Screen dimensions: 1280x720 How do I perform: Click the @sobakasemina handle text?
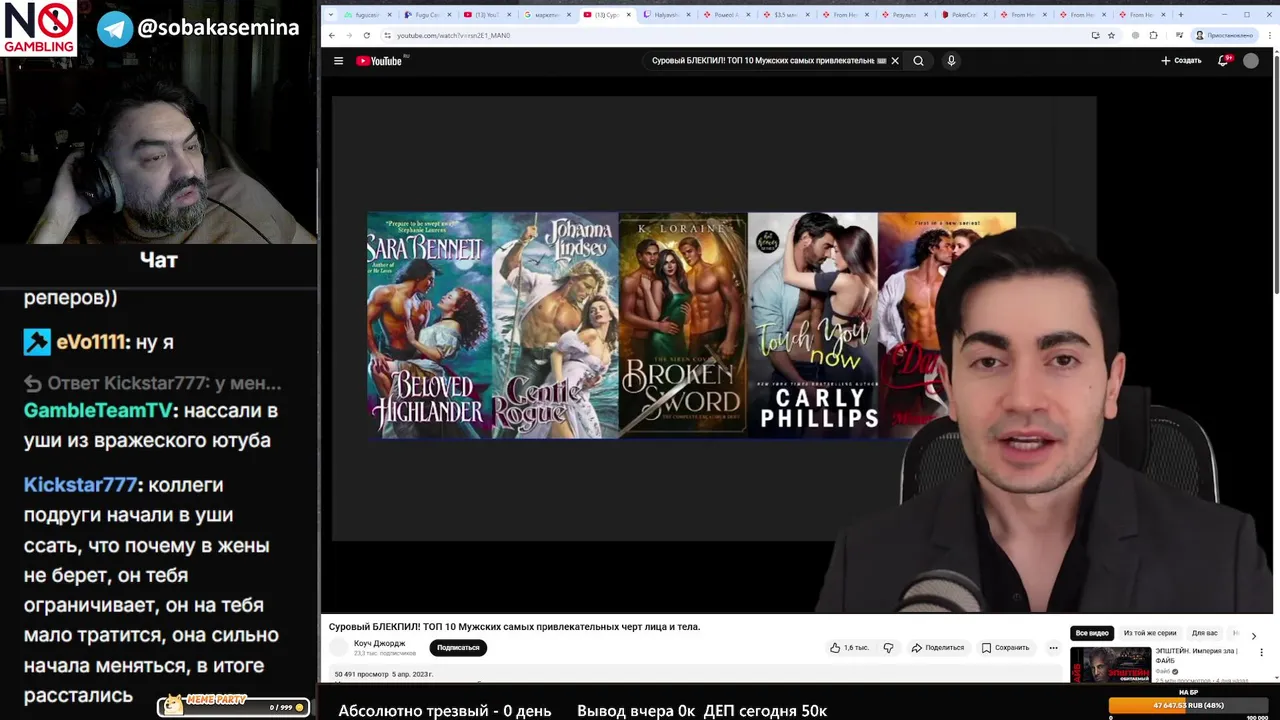218,28
